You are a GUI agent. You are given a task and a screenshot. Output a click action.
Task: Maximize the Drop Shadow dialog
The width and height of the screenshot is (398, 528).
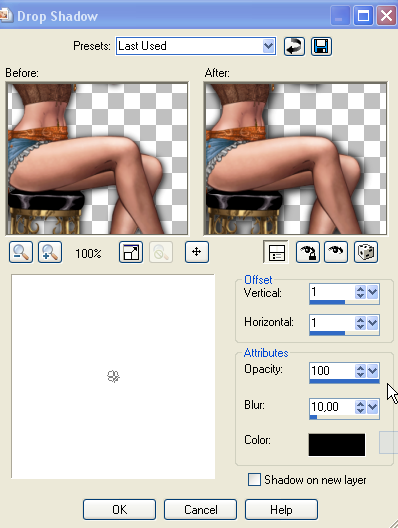363,15
